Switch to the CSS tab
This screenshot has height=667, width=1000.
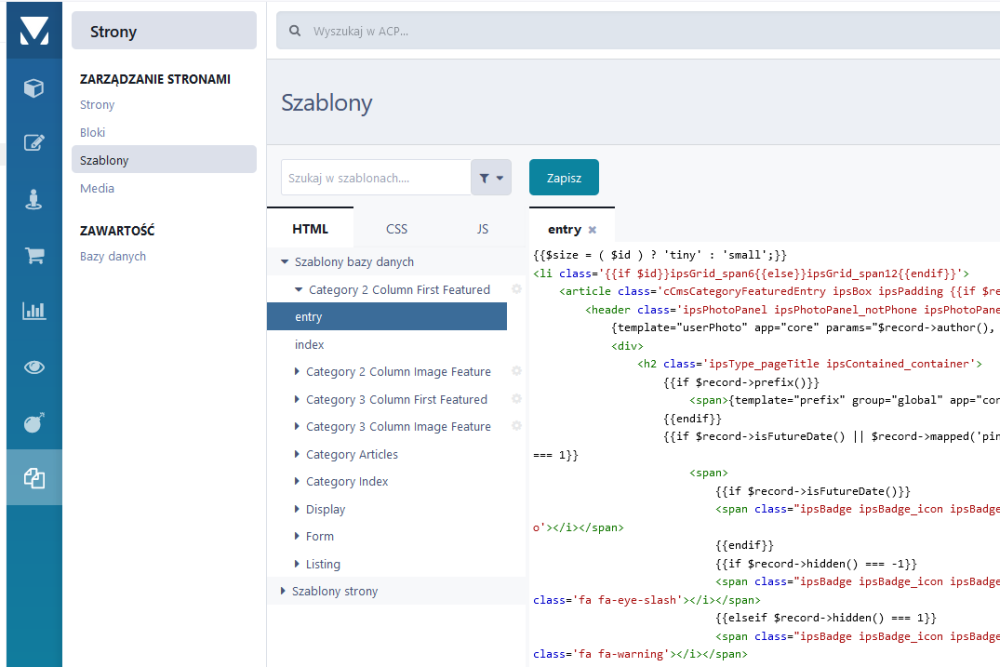[396, 229]
